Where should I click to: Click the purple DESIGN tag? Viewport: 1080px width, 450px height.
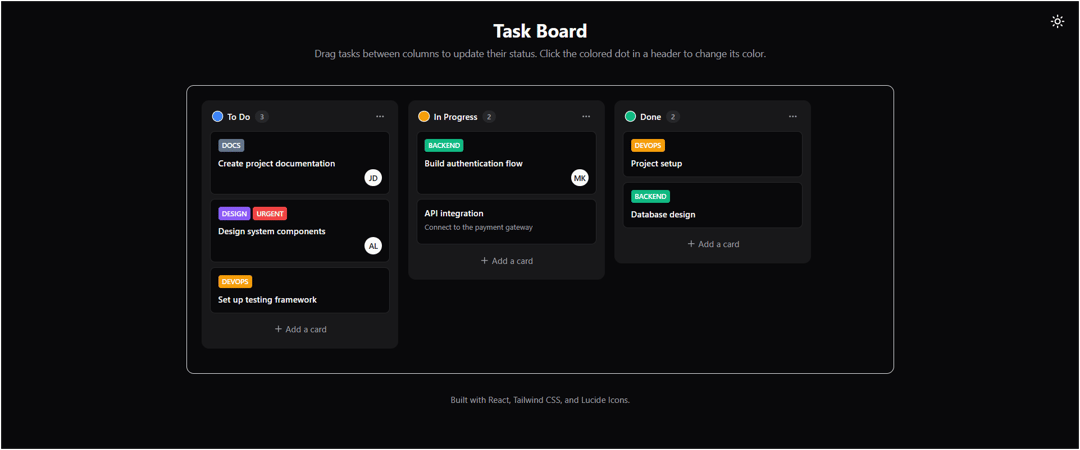tap(234, 214)
